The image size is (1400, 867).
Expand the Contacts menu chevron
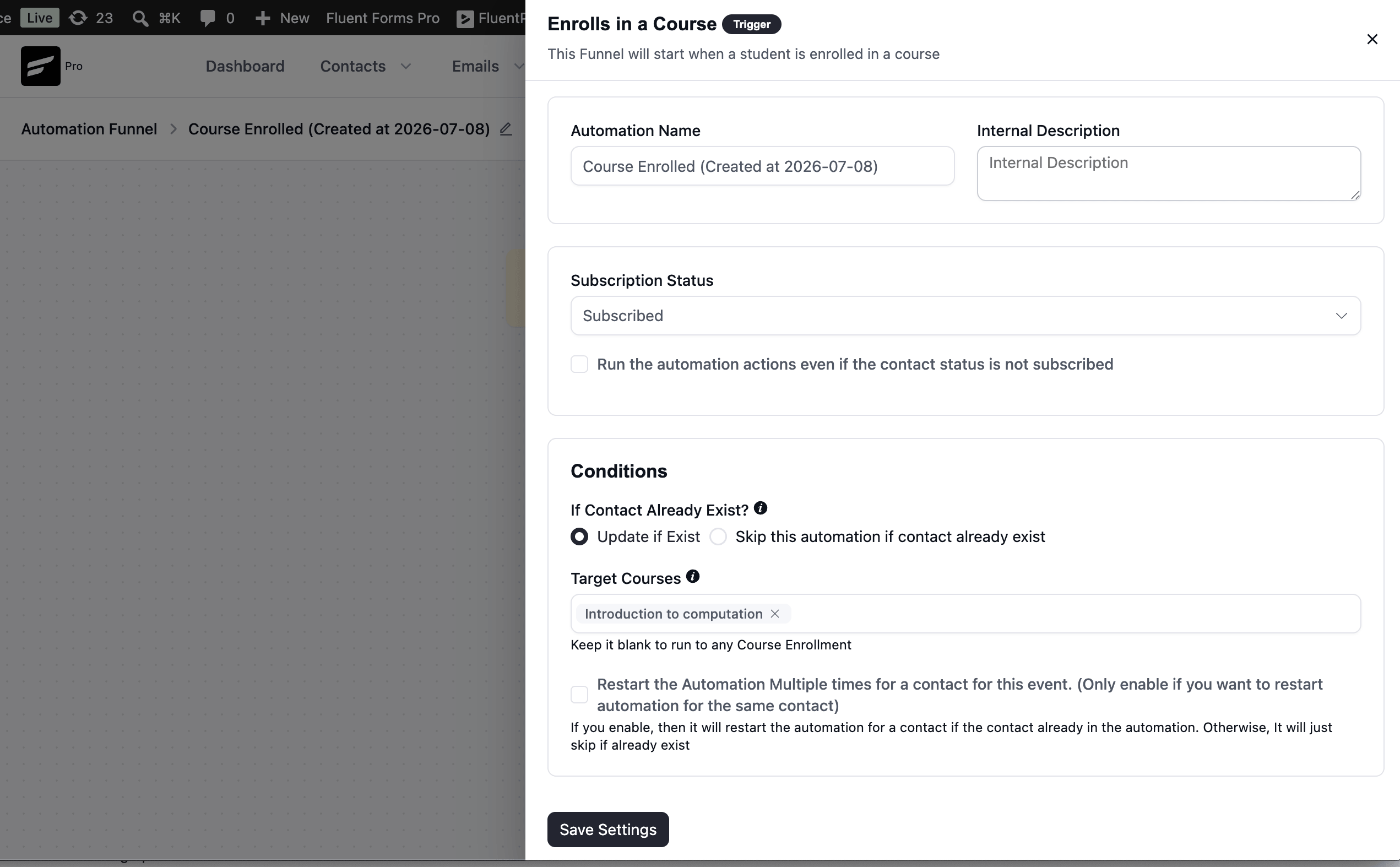point(406,67)
